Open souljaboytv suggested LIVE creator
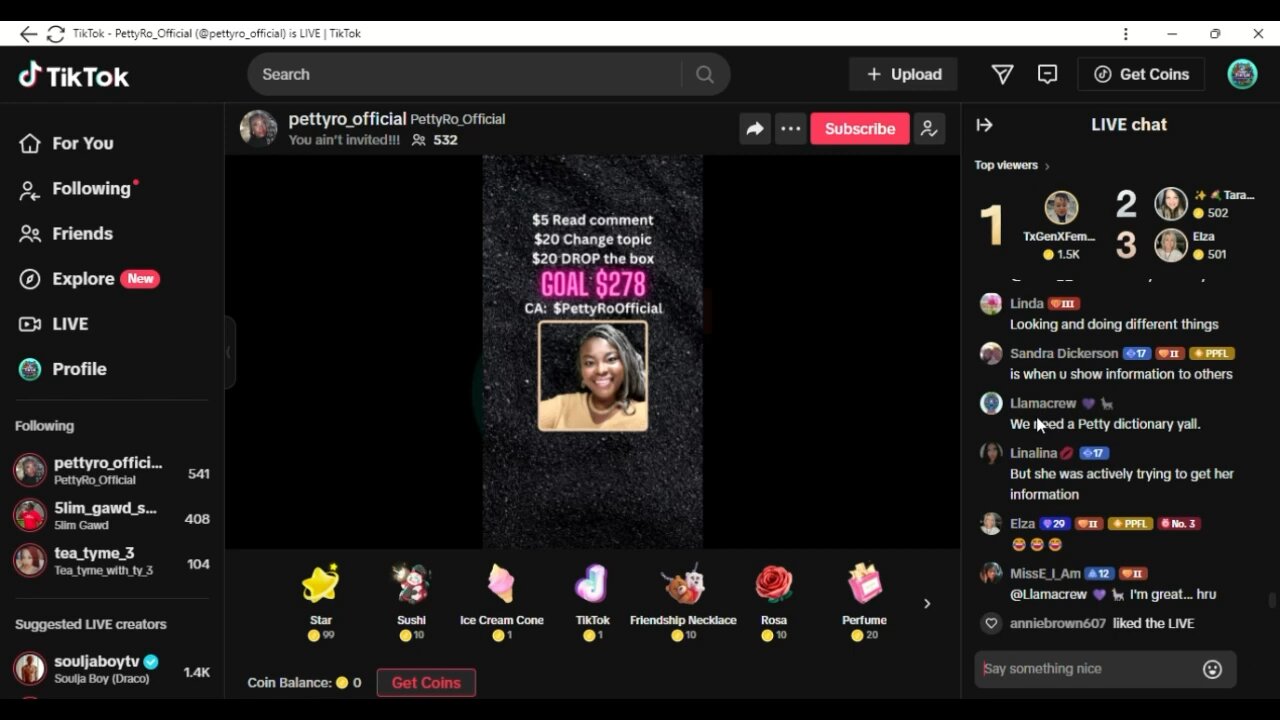Viewport: 1280px width, 720px height. coord(112,669)
